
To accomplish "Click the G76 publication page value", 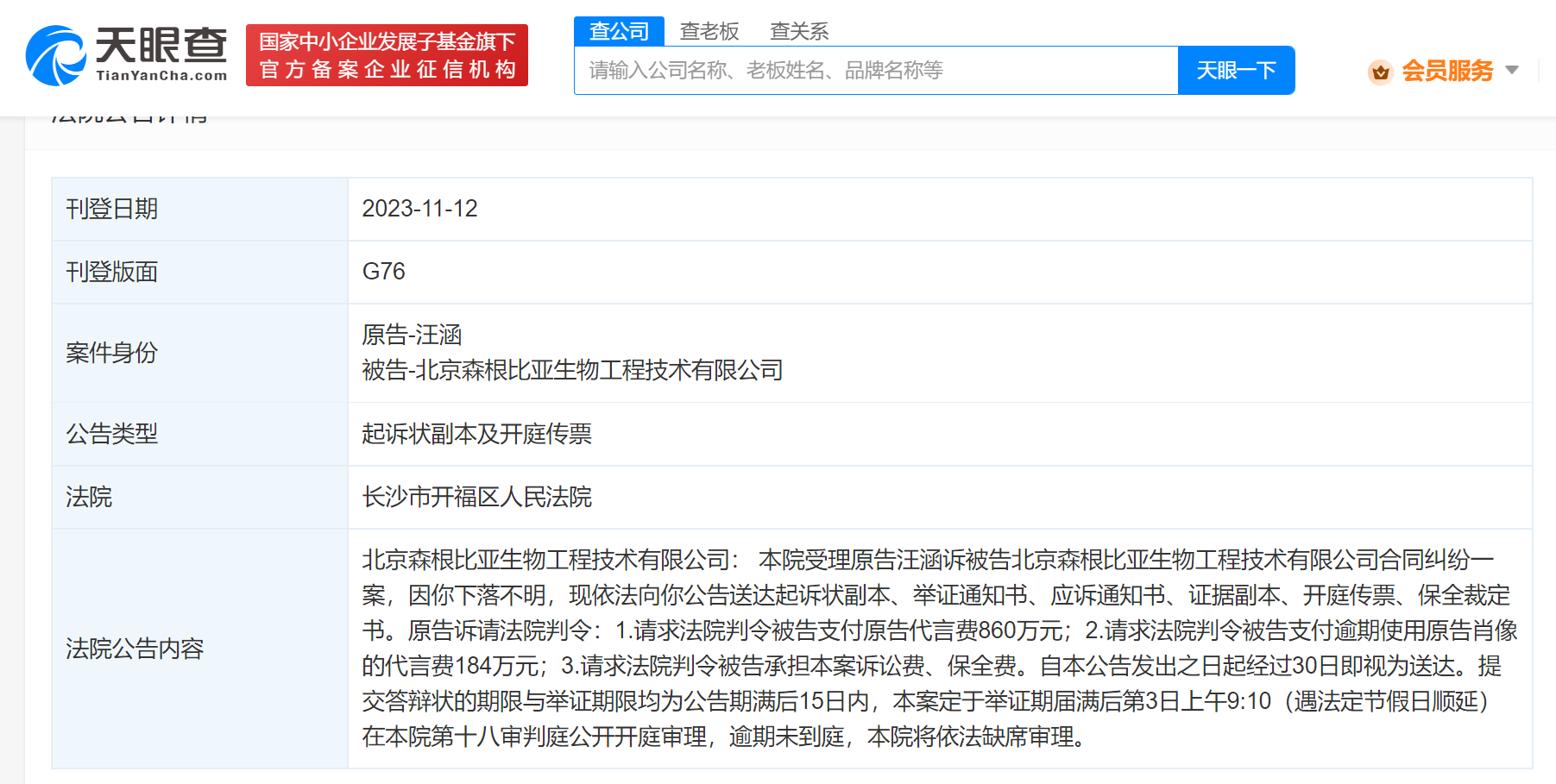I will coord(383,272).
